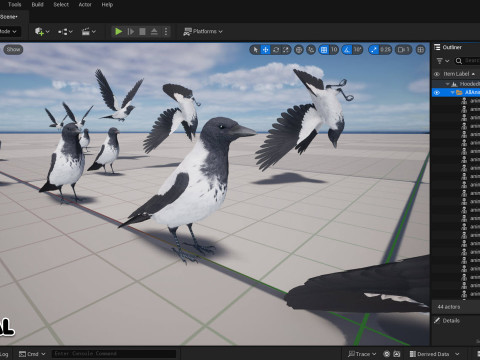The width and height of the screenshot is (480, 360).
Task: Open the rotation snap value 10°
Action: click(x=357, y=50)
